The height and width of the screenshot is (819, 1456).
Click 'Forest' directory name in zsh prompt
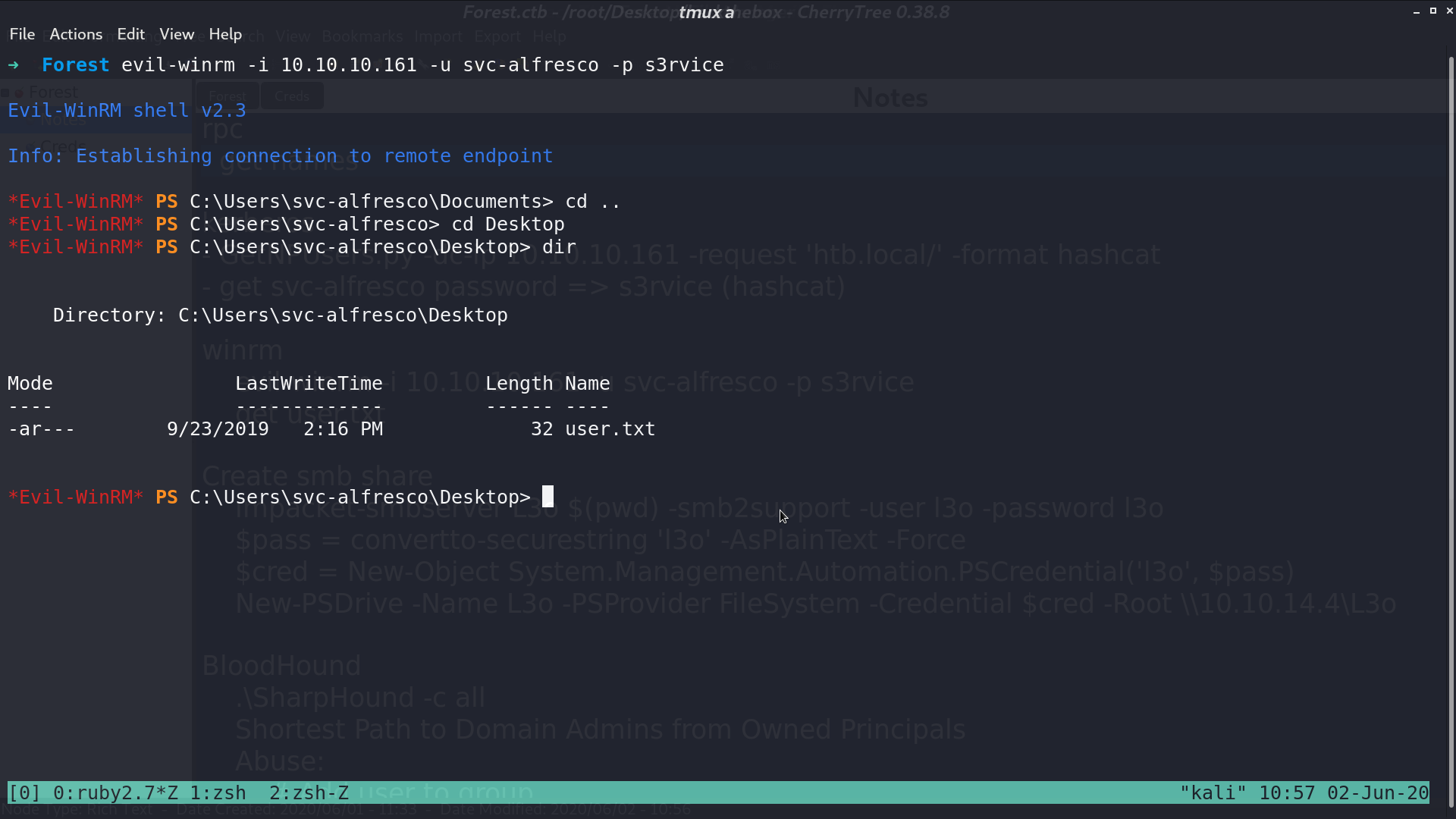tap(75, 65)
